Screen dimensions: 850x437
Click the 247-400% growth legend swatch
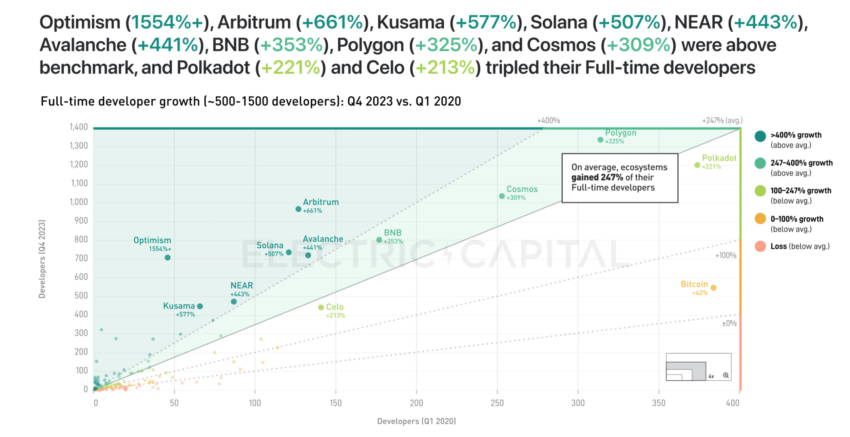(x=760, y=163)
